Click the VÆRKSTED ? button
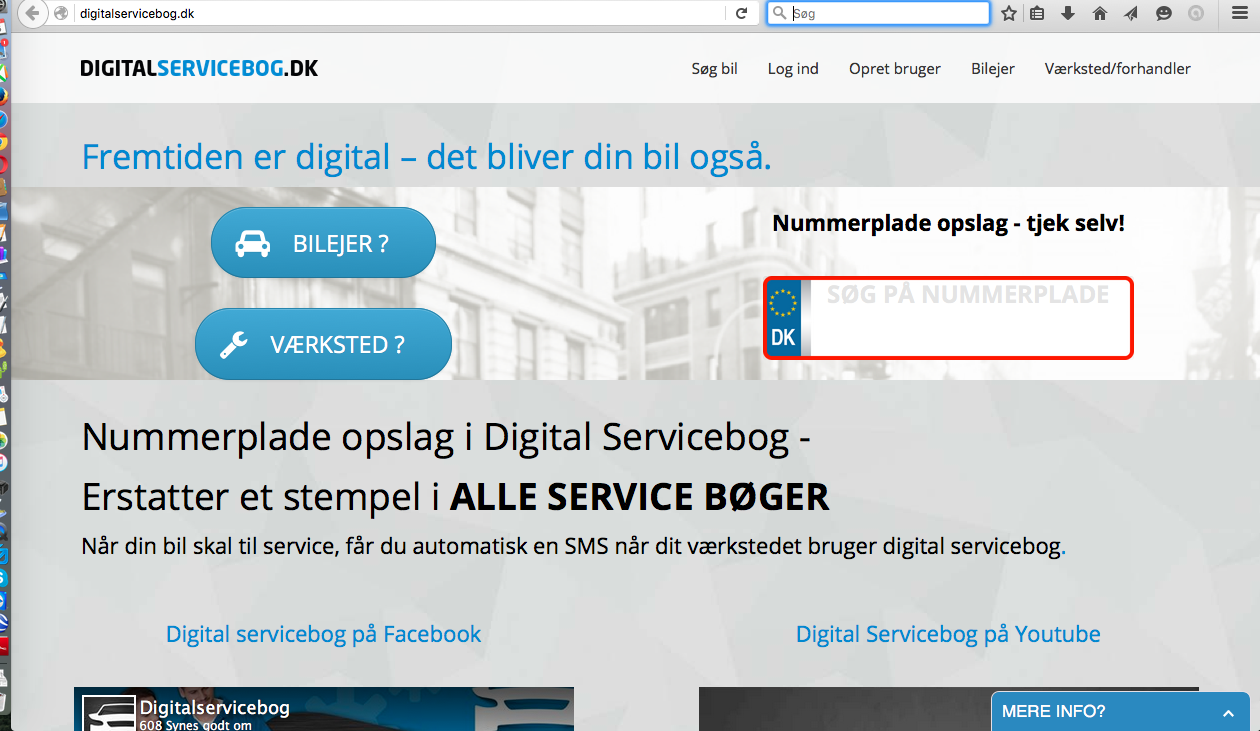 pos(323,344)
